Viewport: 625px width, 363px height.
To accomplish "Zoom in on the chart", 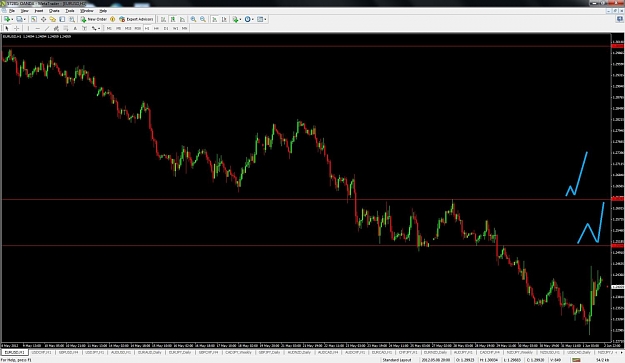I will click(x=193, y=19).
